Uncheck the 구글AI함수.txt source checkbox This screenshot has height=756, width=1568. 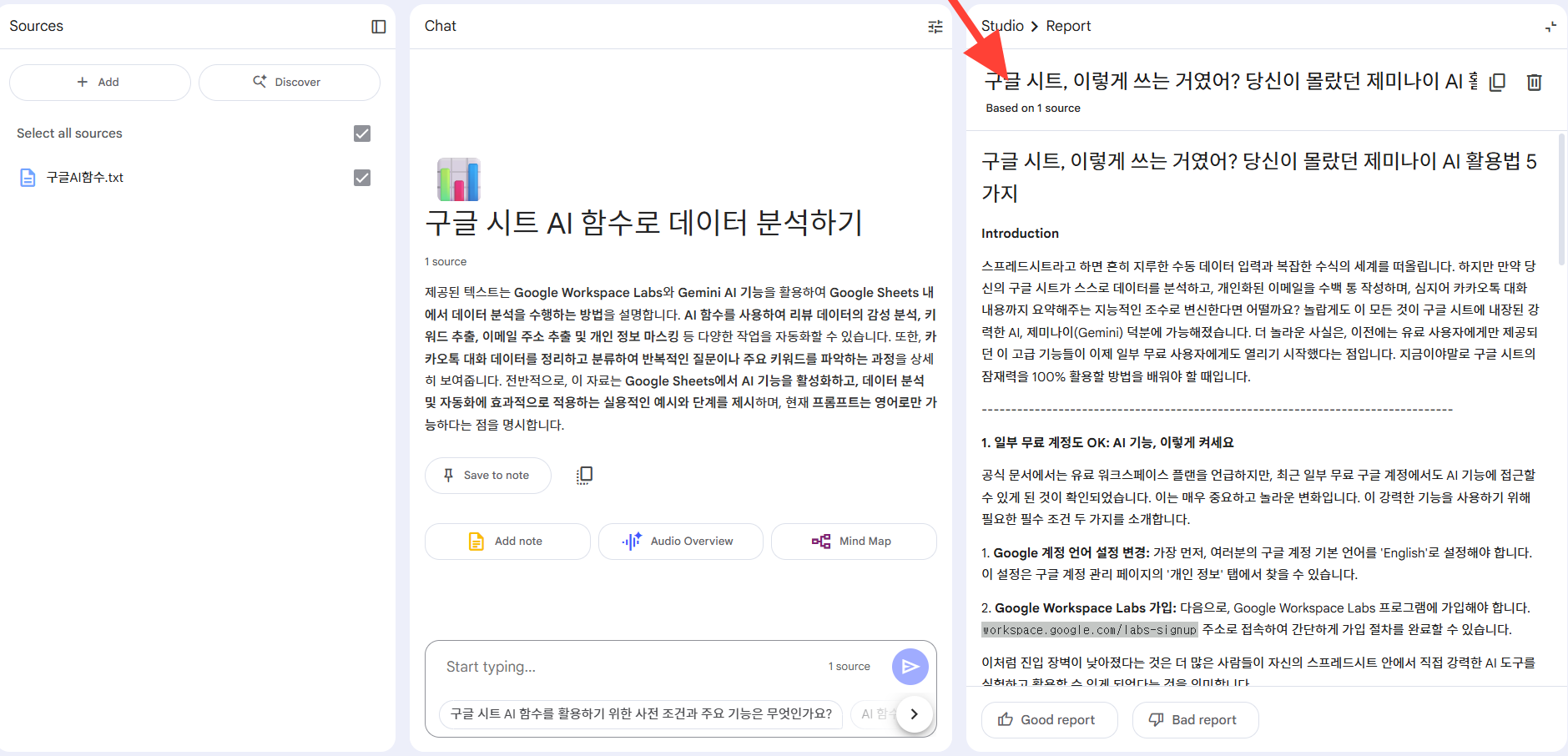(362, 178)
